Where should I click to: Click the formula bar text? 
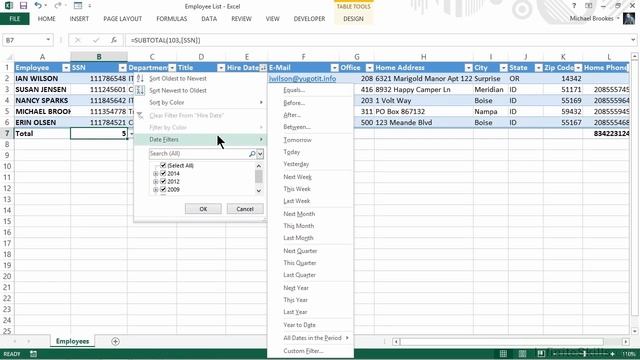click(x=166, y=40)
